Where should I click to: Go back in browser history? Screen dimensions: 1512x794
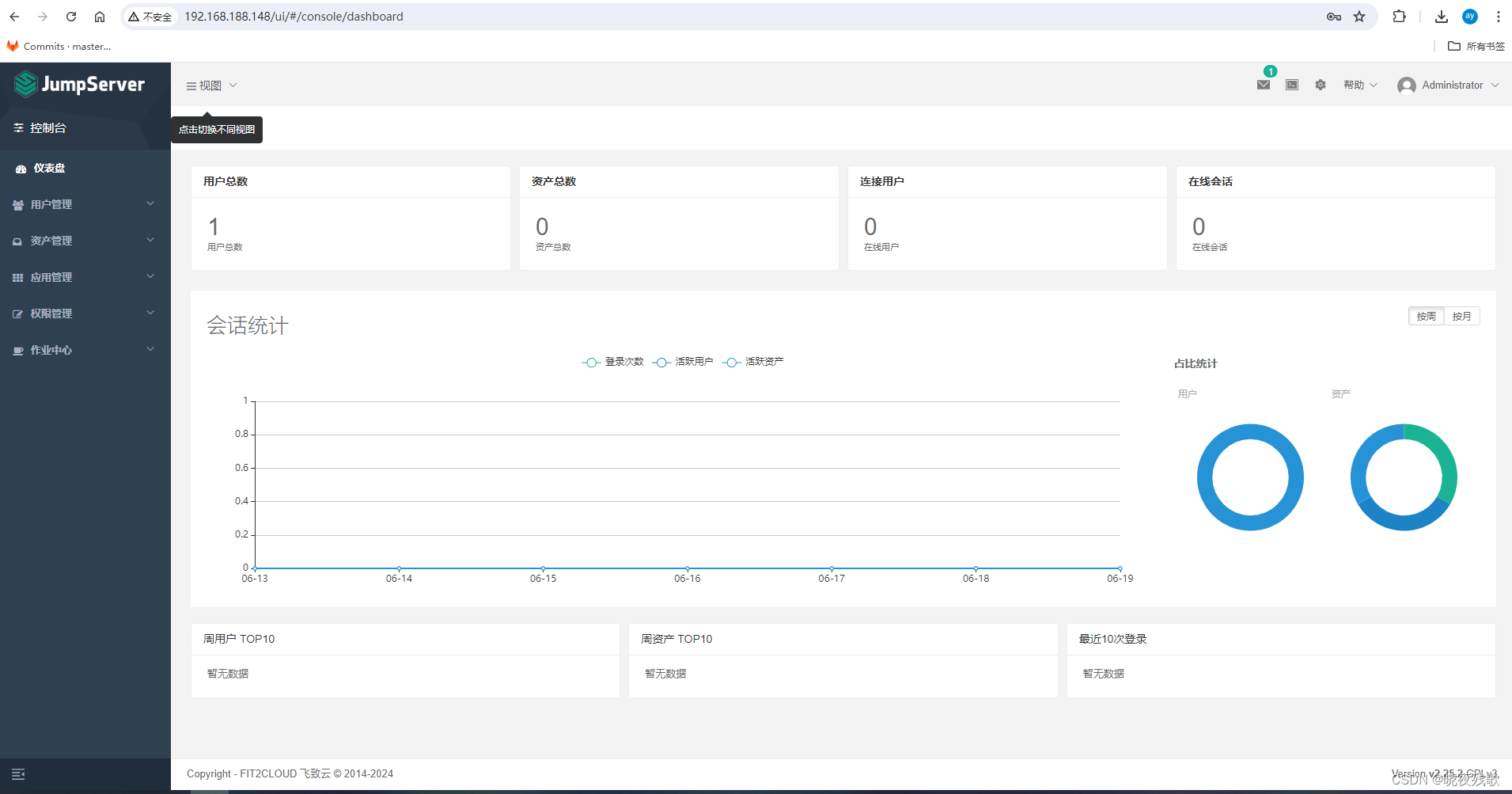pyautogui.click(x=14, y=17)
